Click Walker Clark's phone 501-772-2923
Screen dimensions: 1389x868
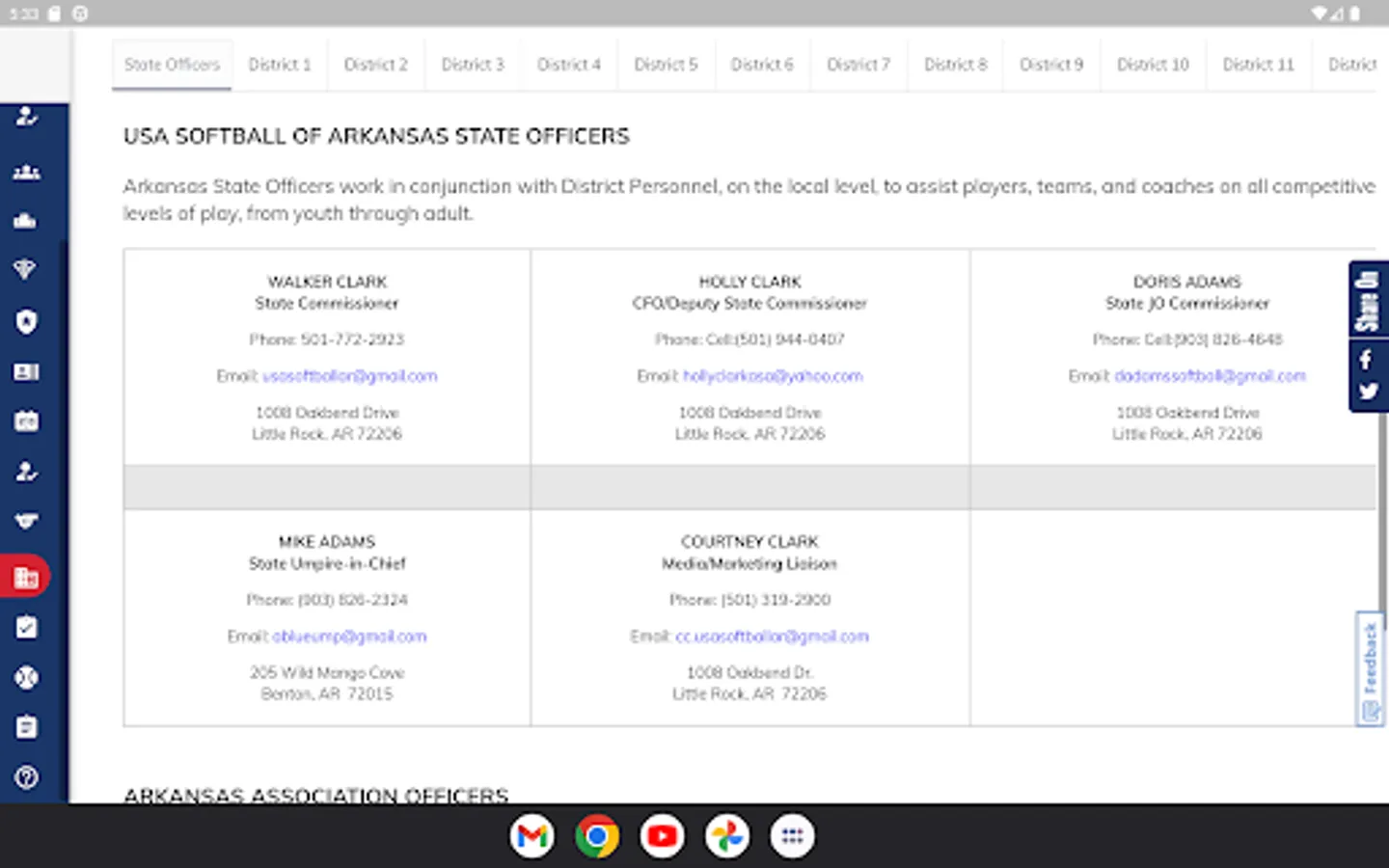click(x=352, y=339)
